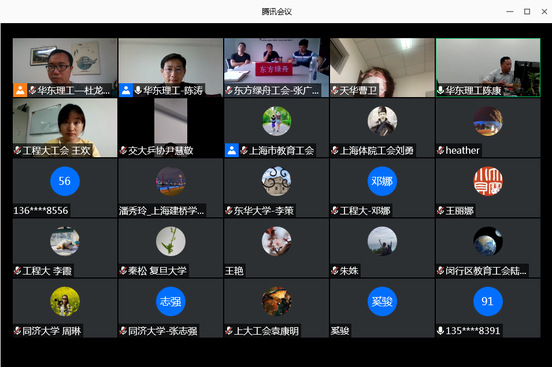Click the red seal avatar of 王丽娜
The height and width of the screenshot is (367, 552).
tap(488, 181)
